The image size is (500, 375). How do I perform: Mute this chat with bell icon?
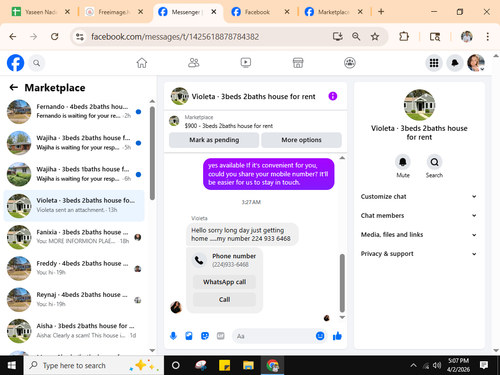click(403, 162)
